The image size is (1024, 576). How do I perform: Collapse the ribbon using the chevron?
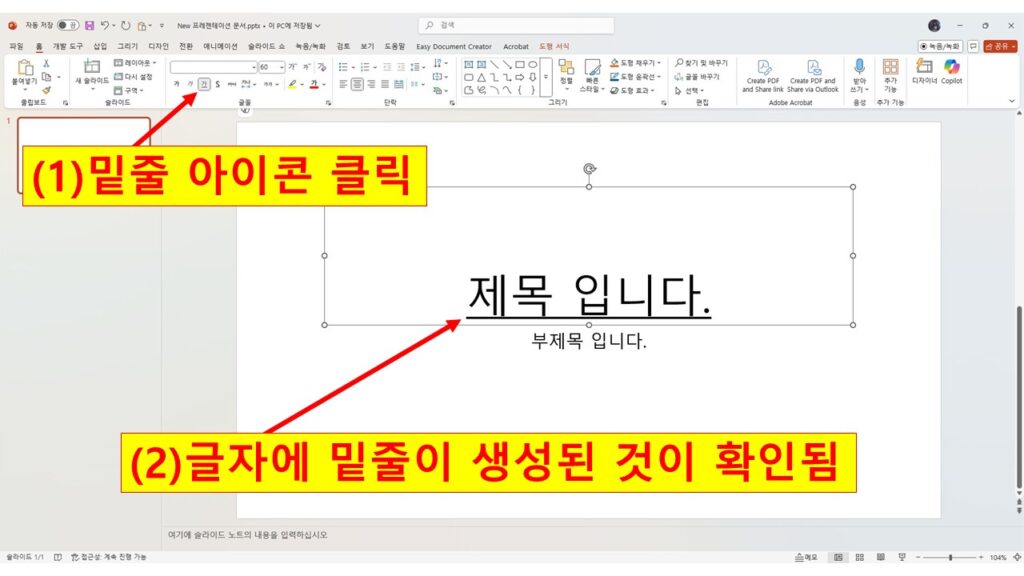1012,101
